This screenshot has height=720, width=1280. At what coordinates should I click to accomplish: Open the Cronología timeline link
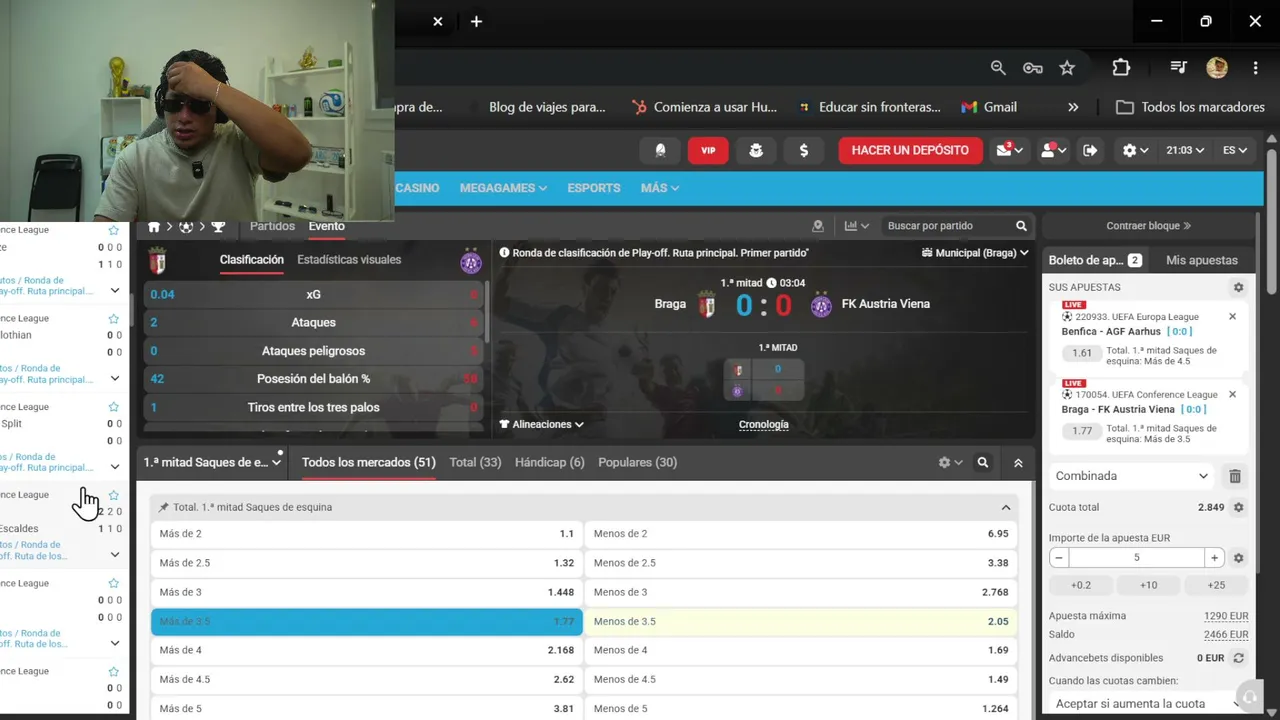pyautogui.click(x=763, y=424)
